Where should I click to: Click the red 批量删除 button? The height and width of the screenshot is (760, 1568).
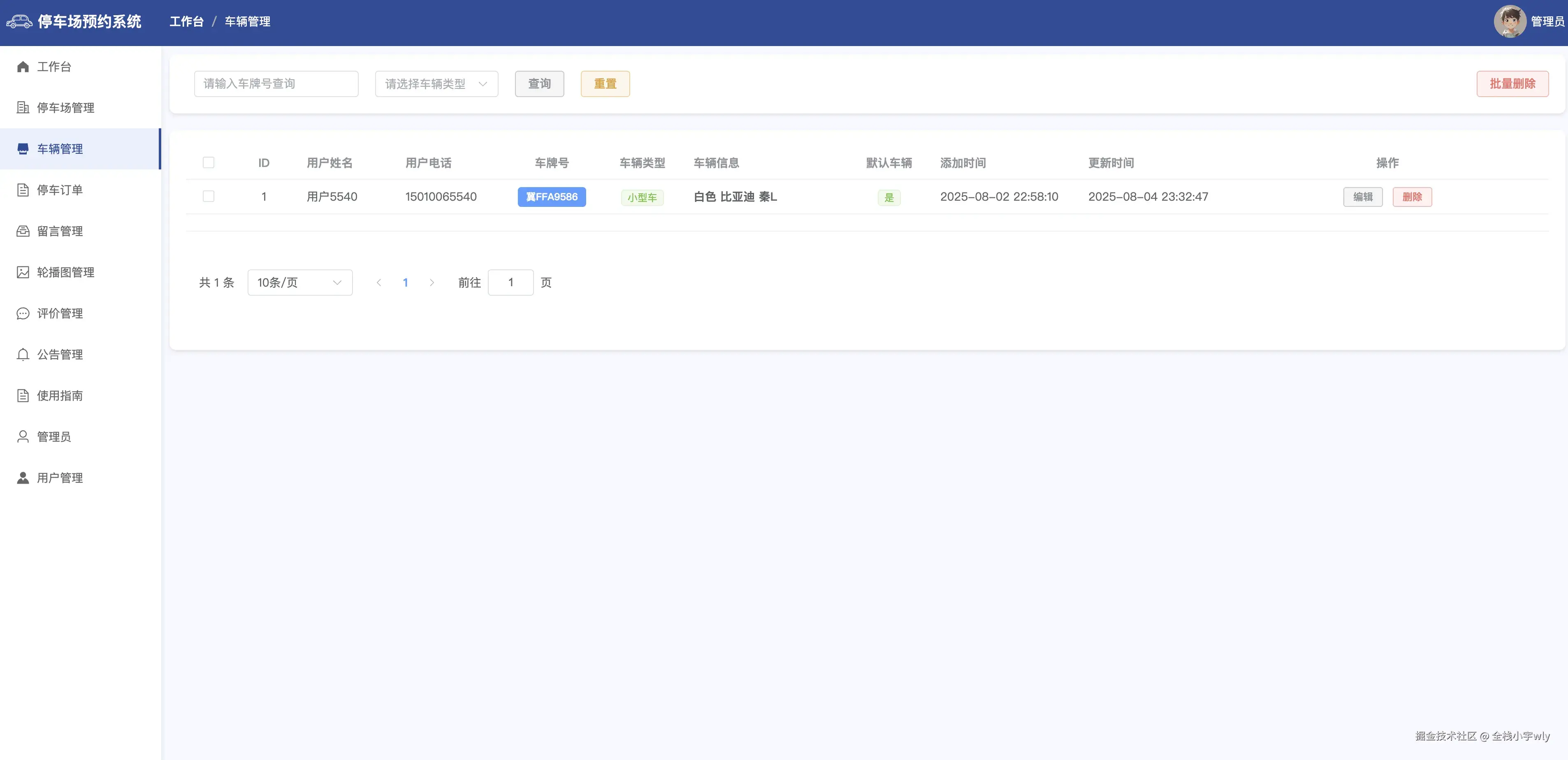[x=1512, y=84]
